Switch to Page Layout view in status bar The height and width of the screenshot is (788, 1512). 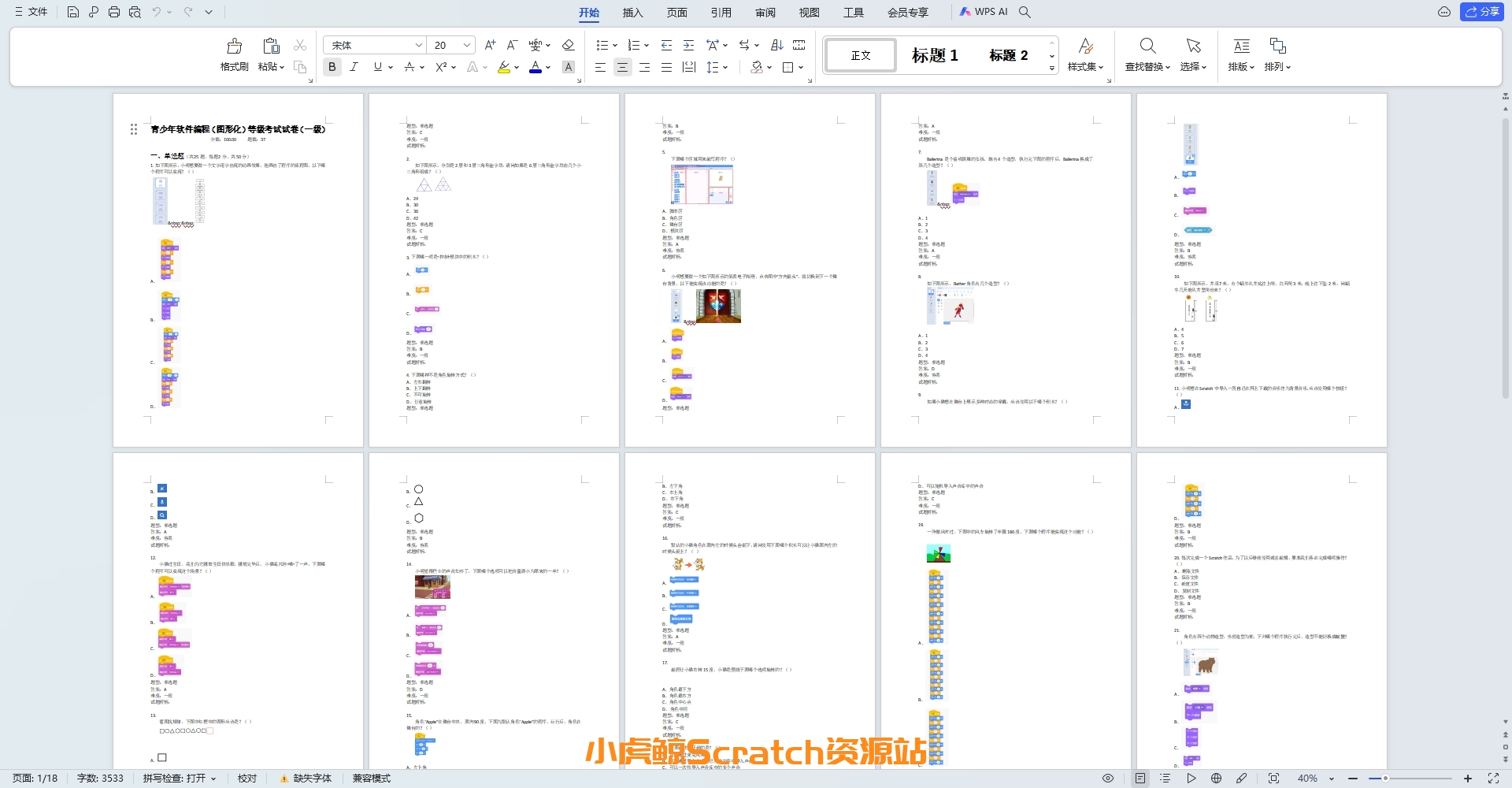pyautogui.click(x=1140, y=779)
